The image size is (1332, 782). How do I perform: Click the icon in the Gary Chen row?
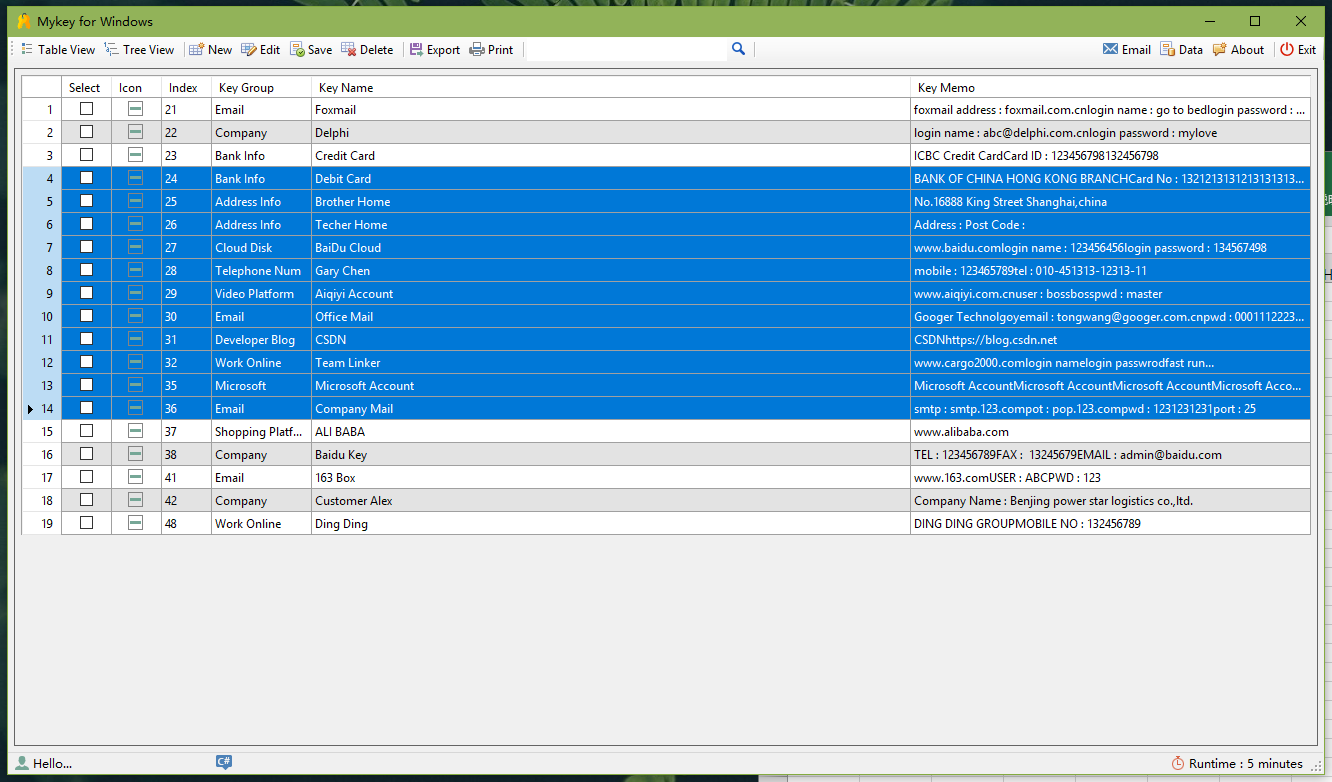pyautogui.click(x=136, y=270)
